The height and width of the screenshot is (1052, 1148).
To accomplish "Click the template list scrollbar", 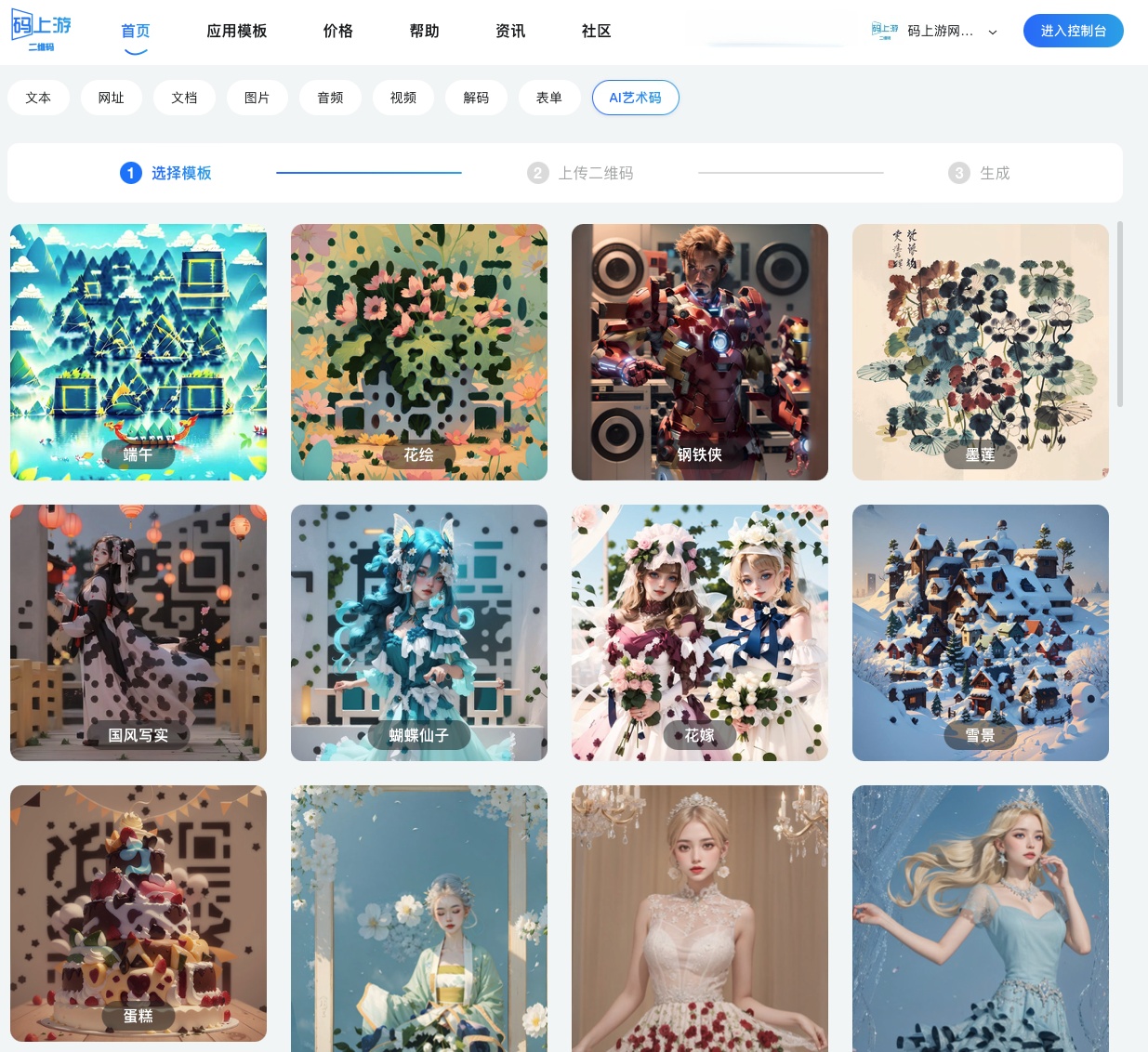I will point(1120,314).
